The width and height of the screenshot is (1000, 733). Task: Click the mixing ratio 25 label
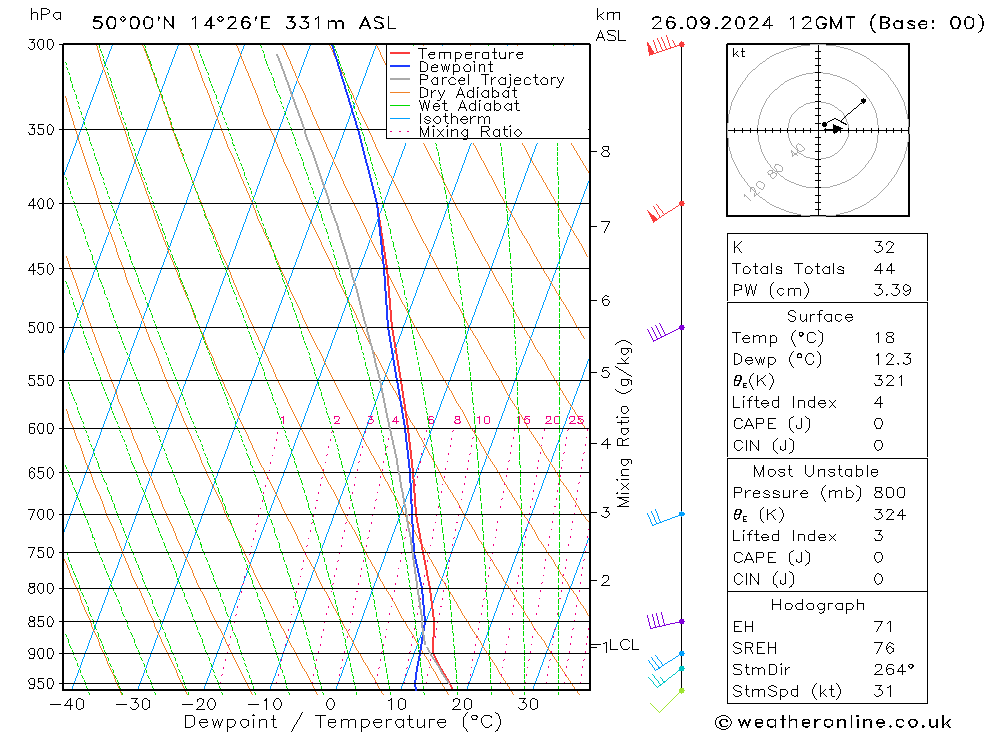pos(577,420)
